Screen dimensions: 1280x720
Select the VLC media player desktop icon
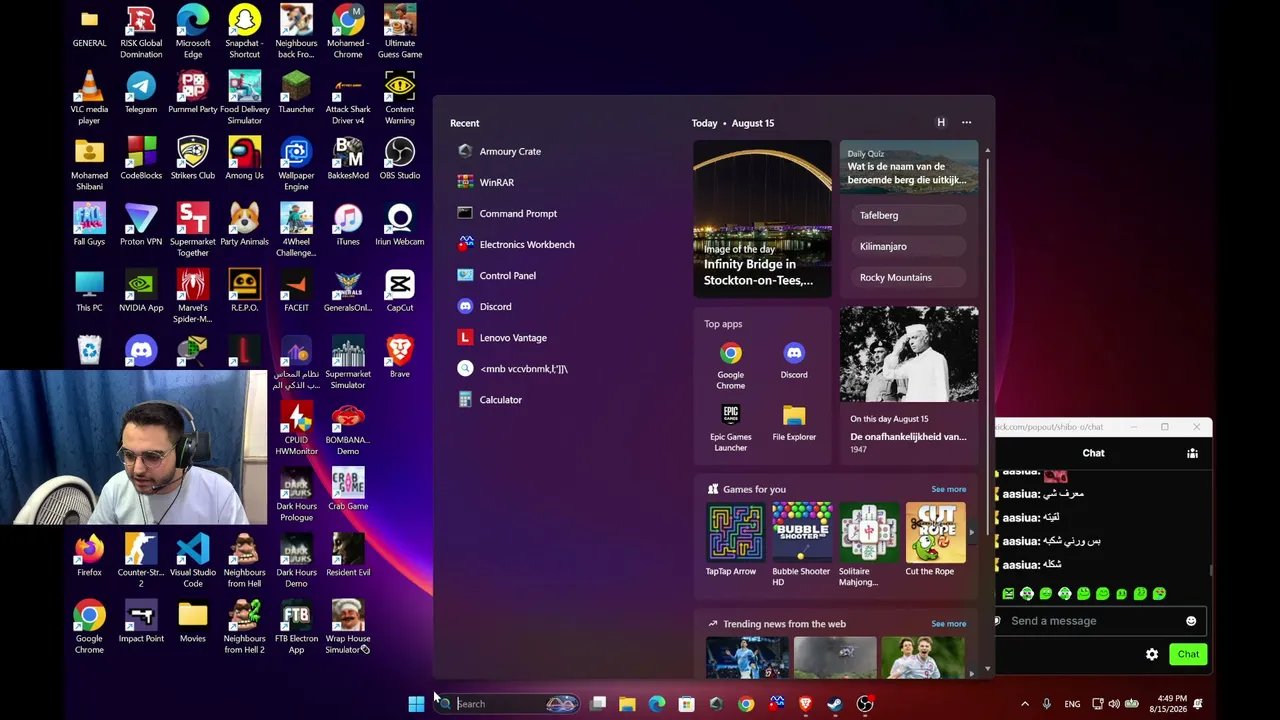[x=89, y=98]
